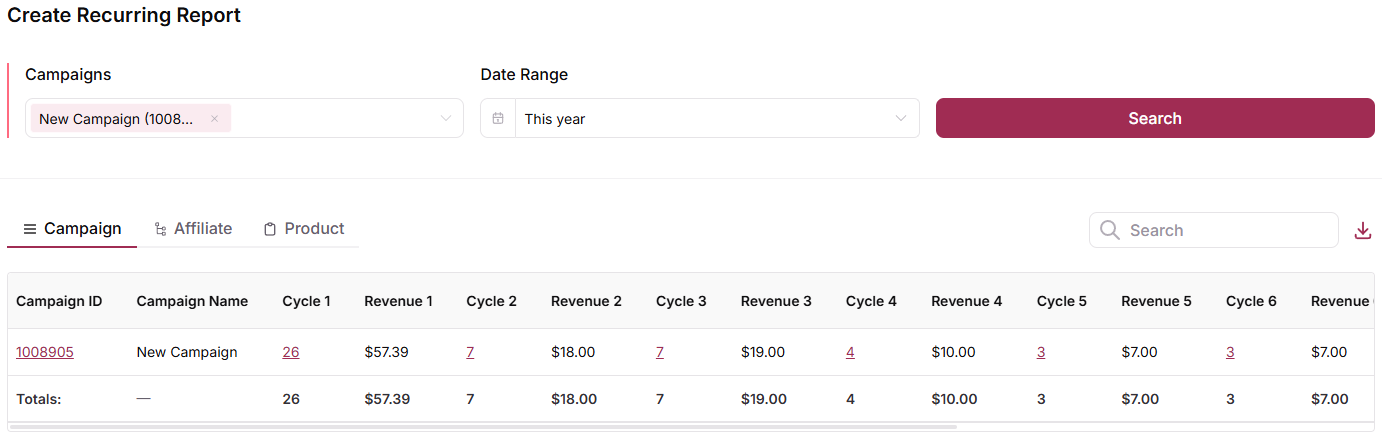Click the Cycle 5 column header
Viewport: 1382px width, 435px height.
coord(1062,301)
